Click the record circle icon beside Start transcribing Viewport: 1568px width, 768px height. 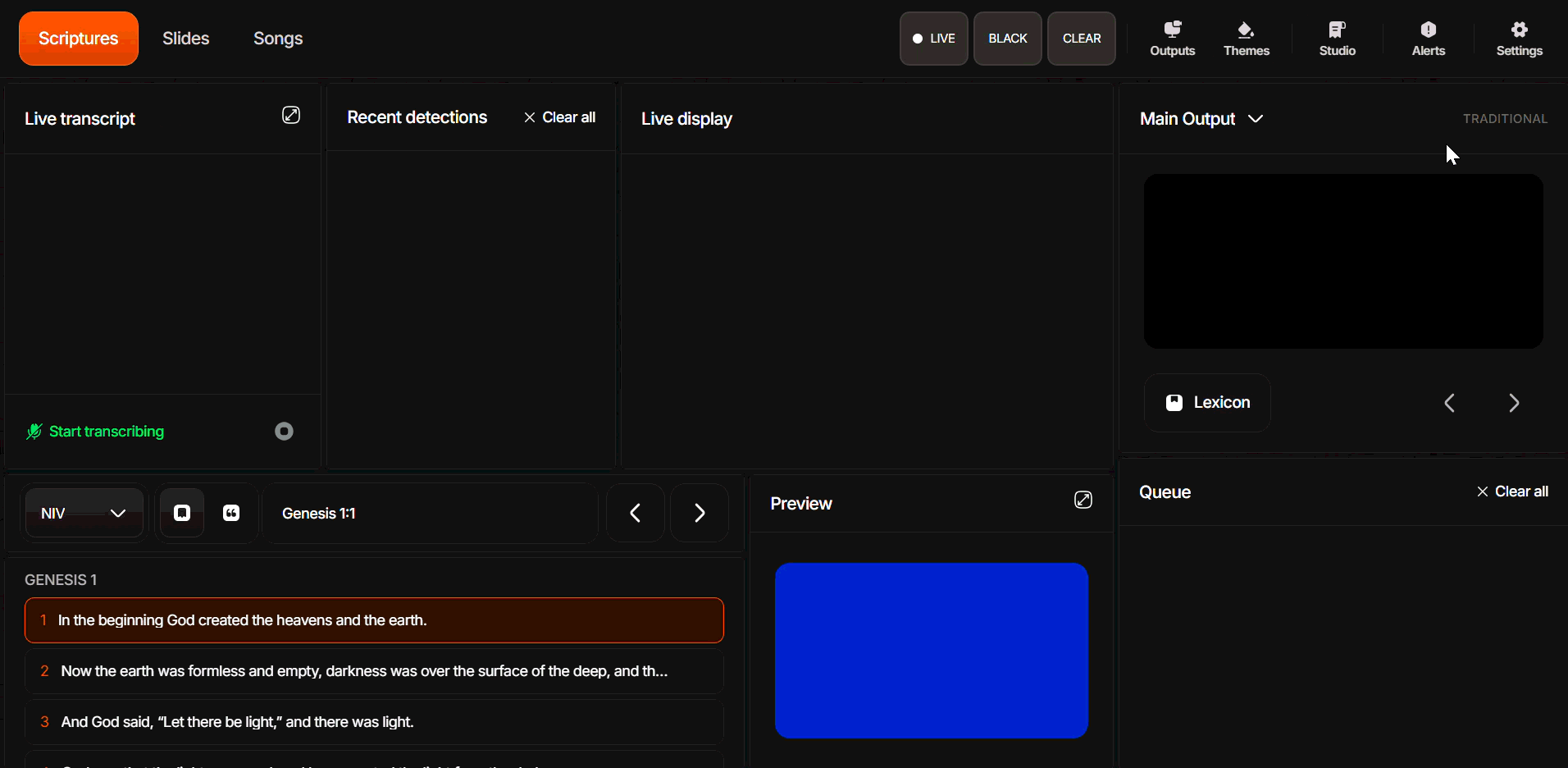(x=284, y=431)
